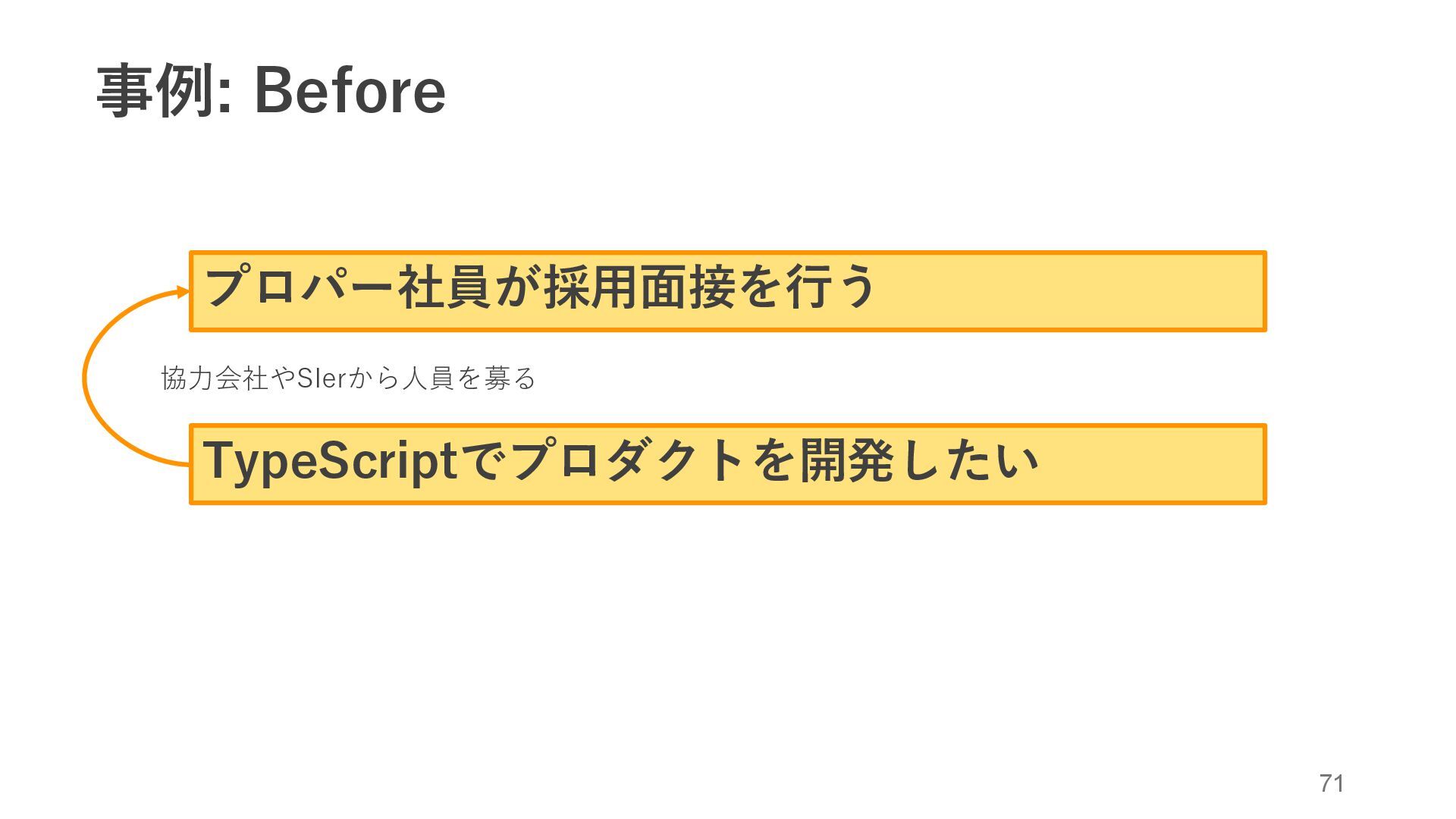Select the curved orange connector arrow
Image resolution: width=1456 pixels, height=819 pixels.
click(84, 377)
